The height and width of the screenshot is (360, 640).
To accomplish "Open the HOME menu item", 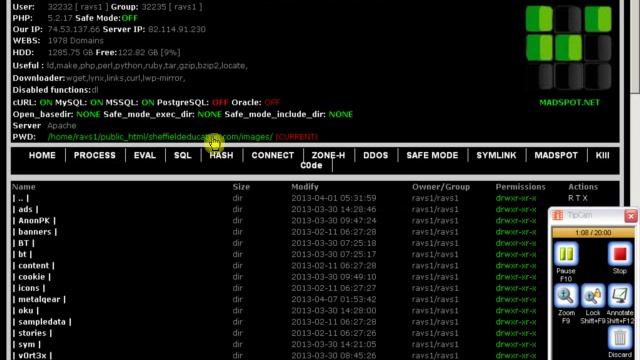I will (42, 155).
